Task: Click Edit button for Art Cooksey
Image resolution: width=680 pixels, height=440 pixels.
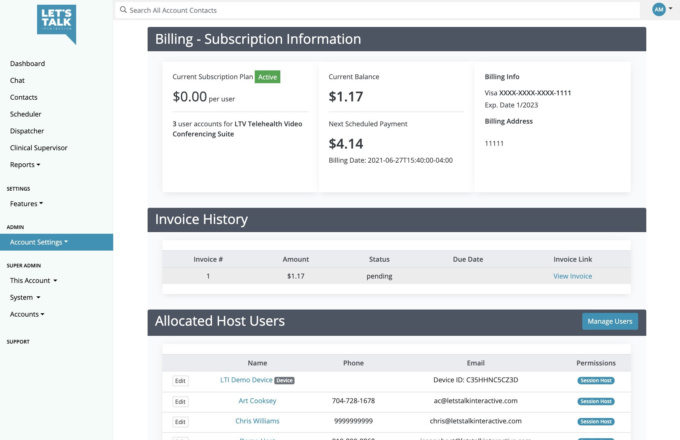Action: pyautogui.click(x=180, y=401)
